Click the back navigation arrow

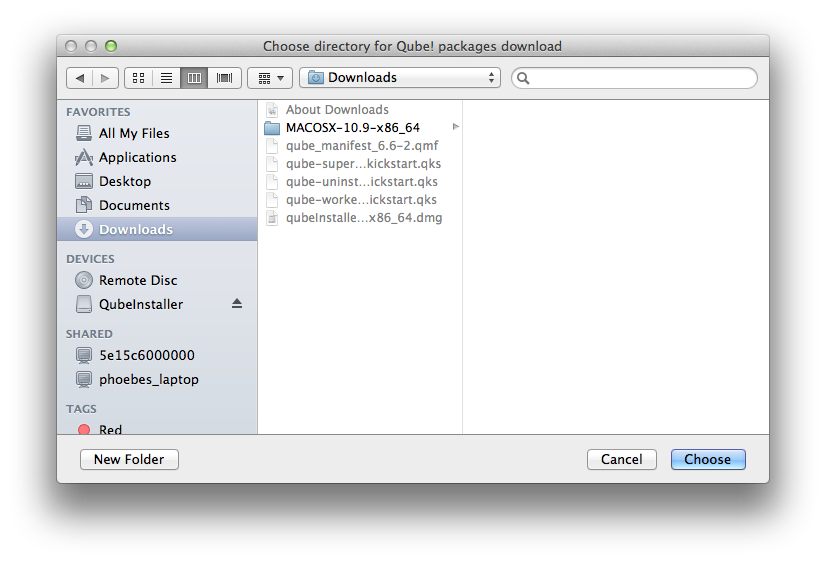pos(80,78)
